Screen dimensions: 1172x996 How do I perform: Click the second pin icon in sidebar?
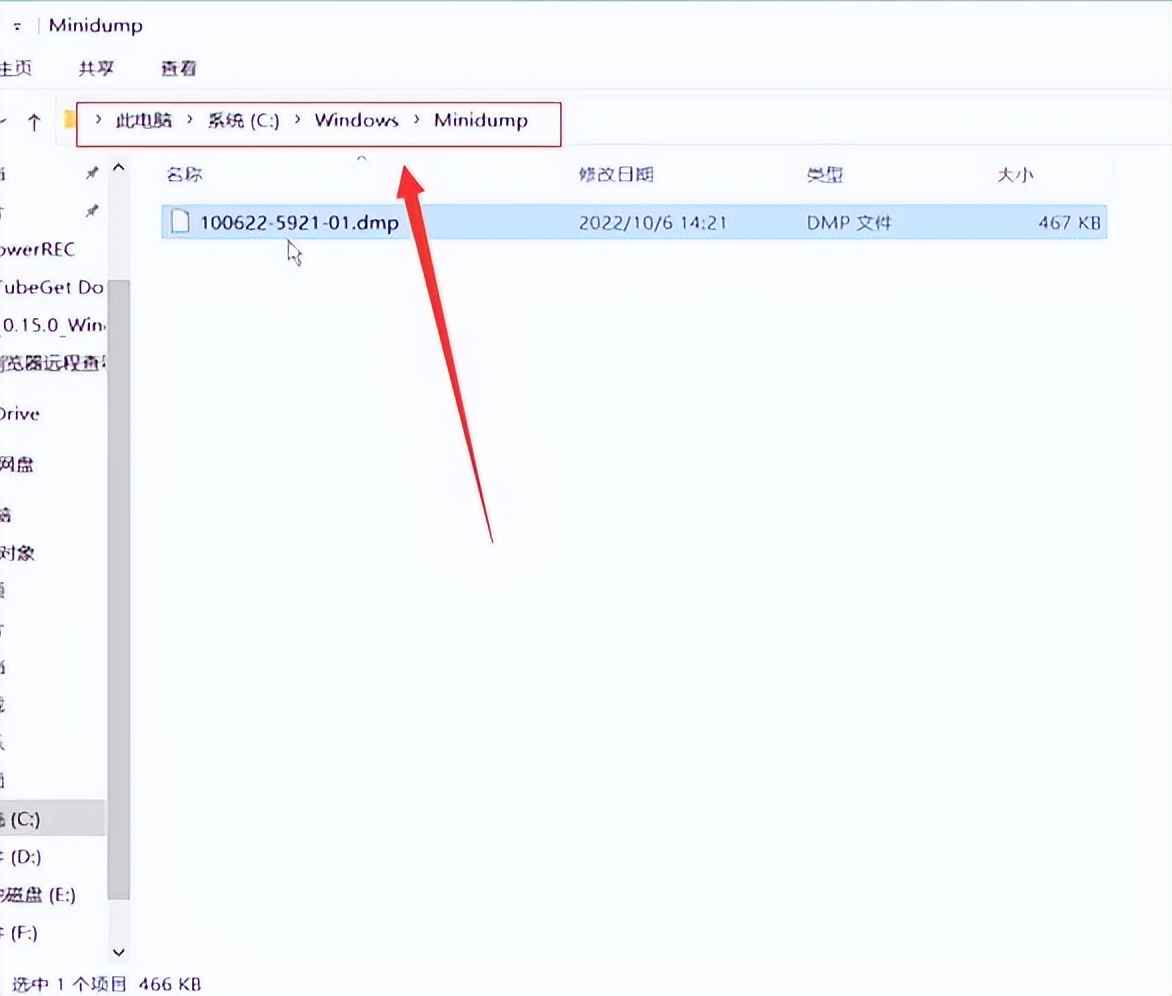92,211
